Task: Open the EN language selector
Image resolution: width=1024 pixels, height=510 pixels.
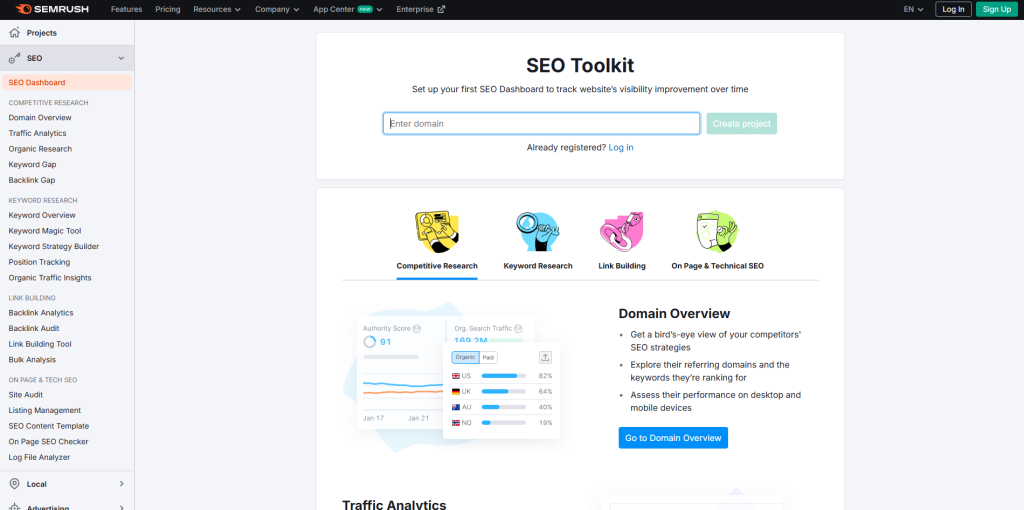Action: 913,9
